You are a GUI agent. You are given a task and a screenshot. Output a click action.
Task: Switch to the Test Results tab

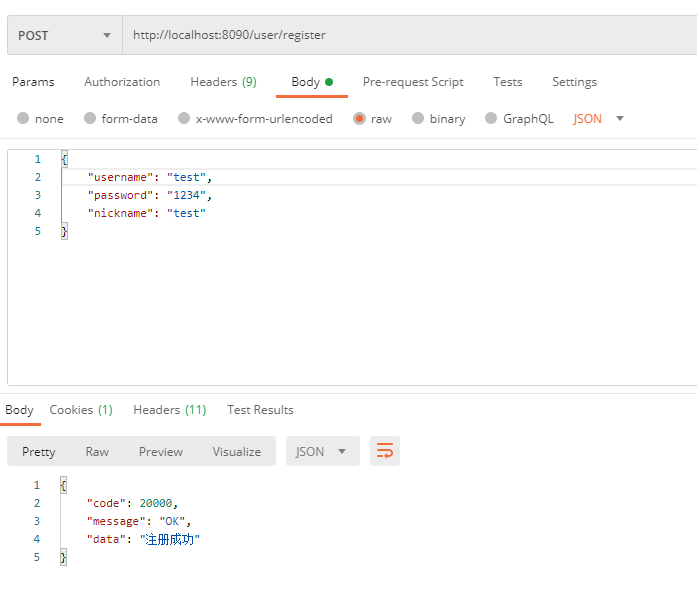(260, 410)
